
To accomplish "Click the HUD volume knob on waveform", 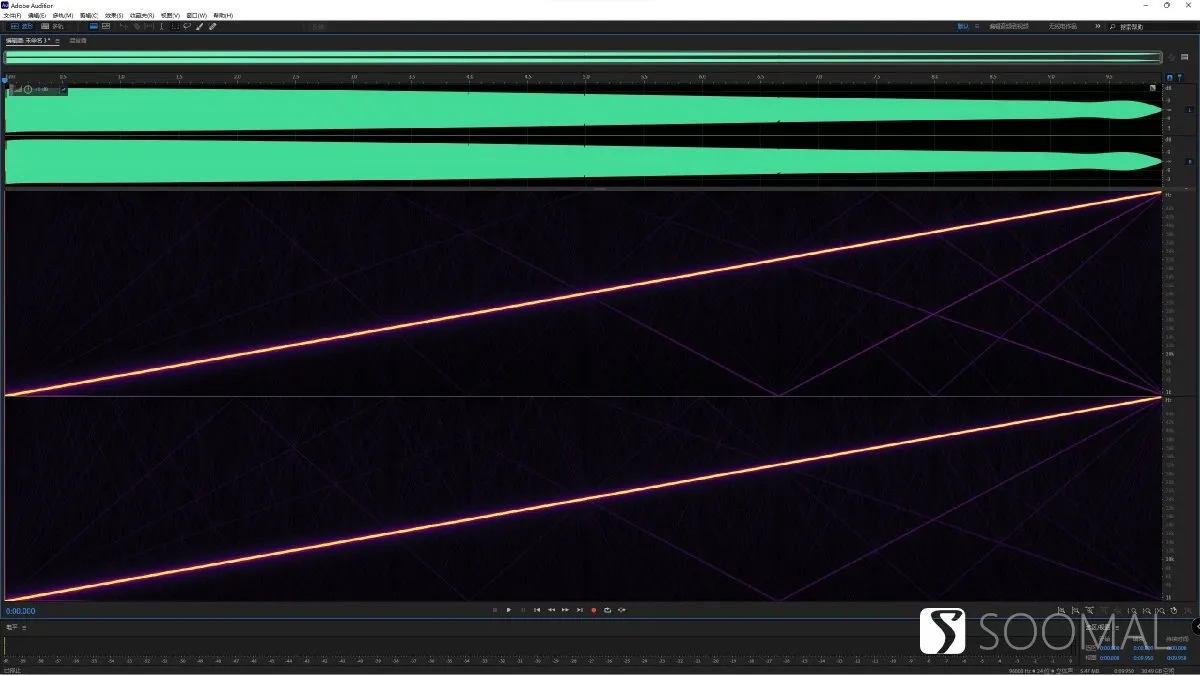I will tap(28, 90).
